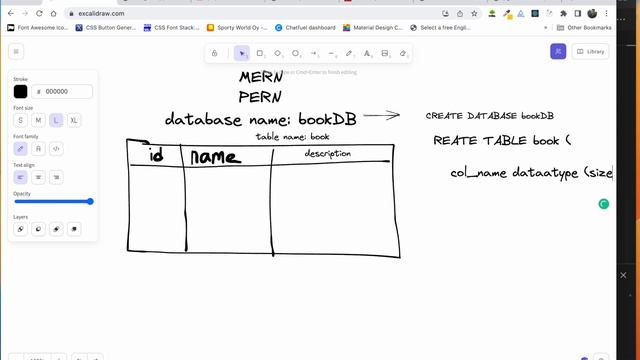
Task: Open the CSS Font Stack bookmark
Action: click(171, 28)
